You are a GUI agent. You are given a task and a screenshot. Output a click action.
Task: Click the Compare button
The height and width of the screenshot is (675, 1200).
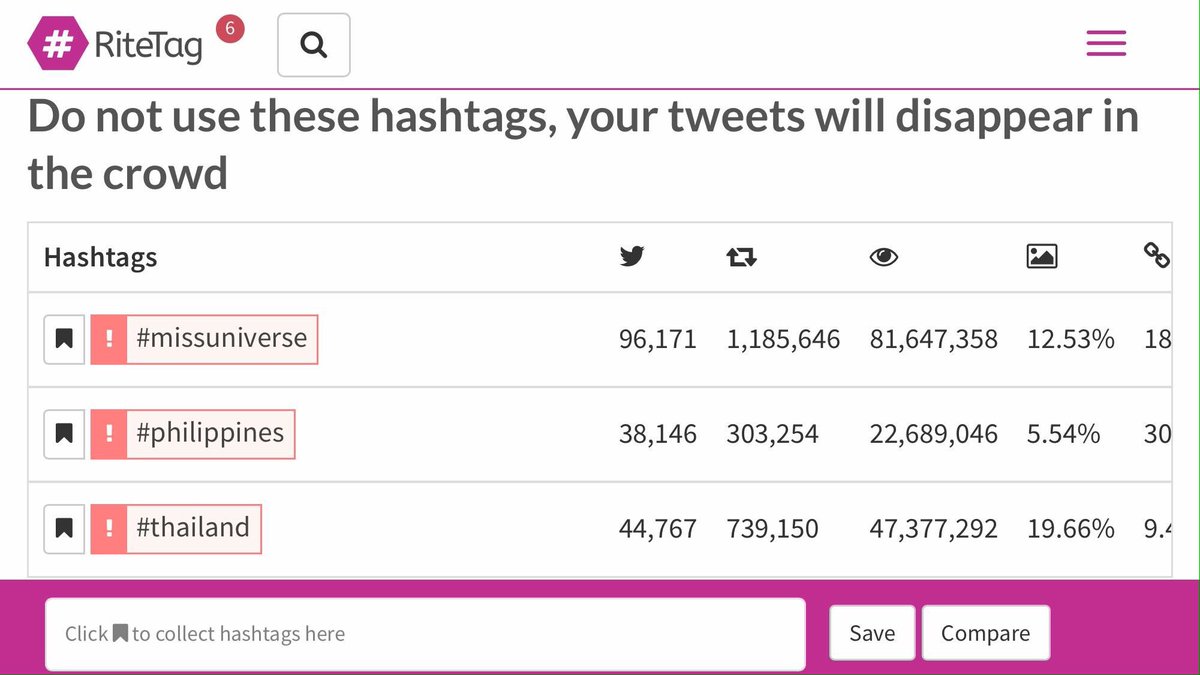click(985, 633)
